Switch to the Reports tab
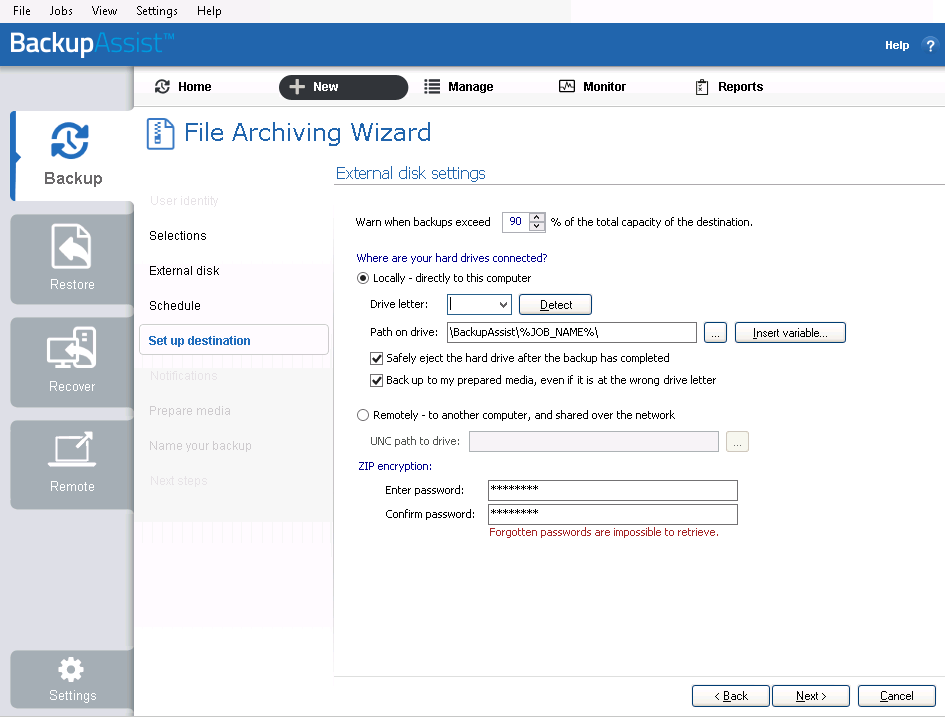 [x=729, y=87]
